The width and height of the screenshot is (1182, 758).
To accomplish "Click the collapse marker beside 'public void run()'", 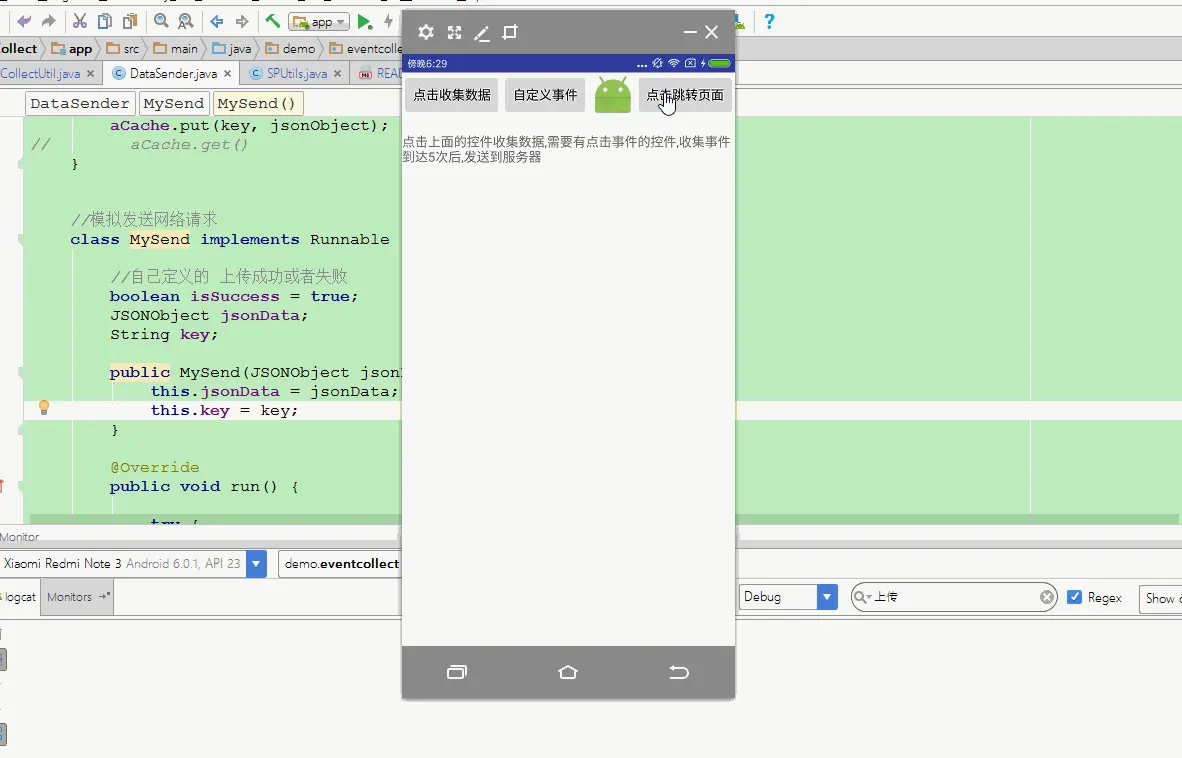I will pos(21,487).
